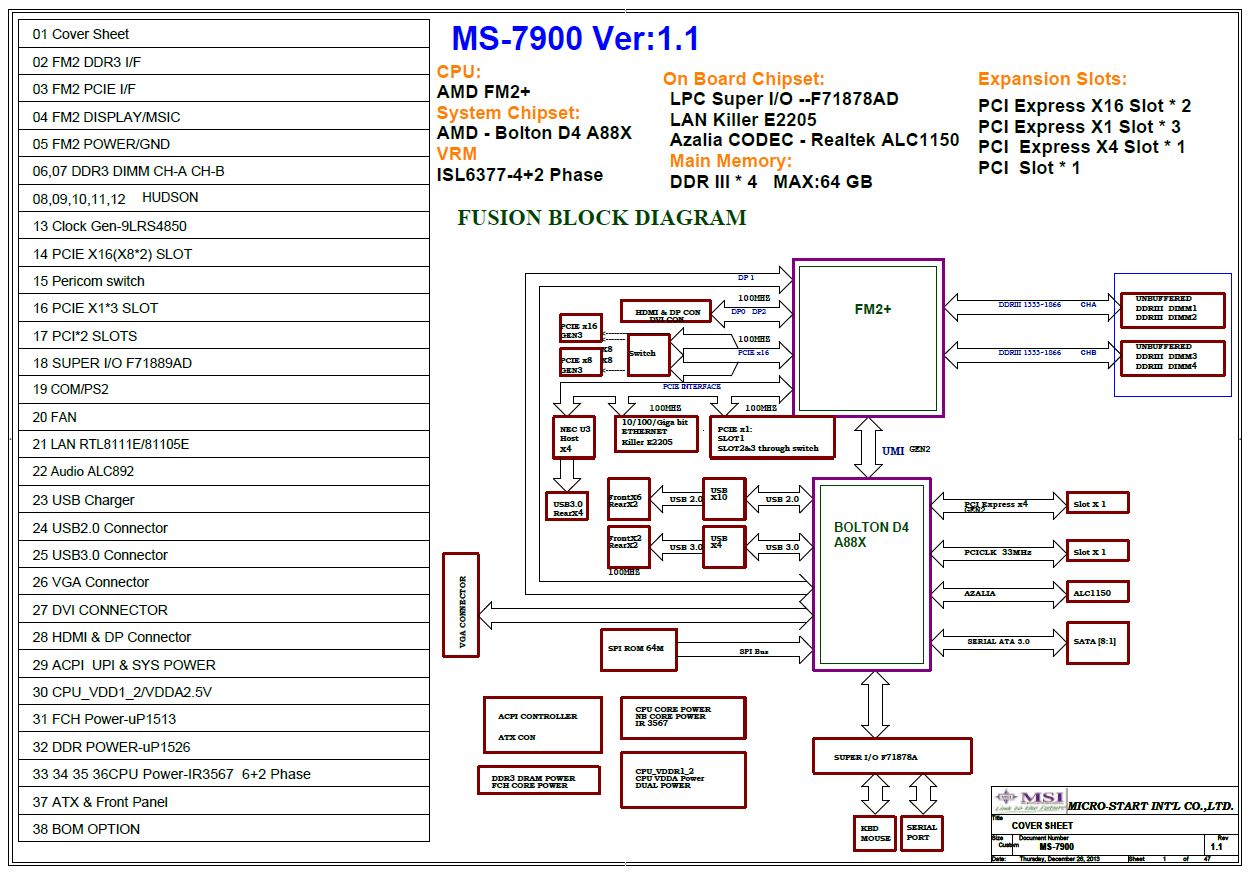Select the Killer E2205 Ethernet block
The image size is (1250, 875).
[656, 434]
